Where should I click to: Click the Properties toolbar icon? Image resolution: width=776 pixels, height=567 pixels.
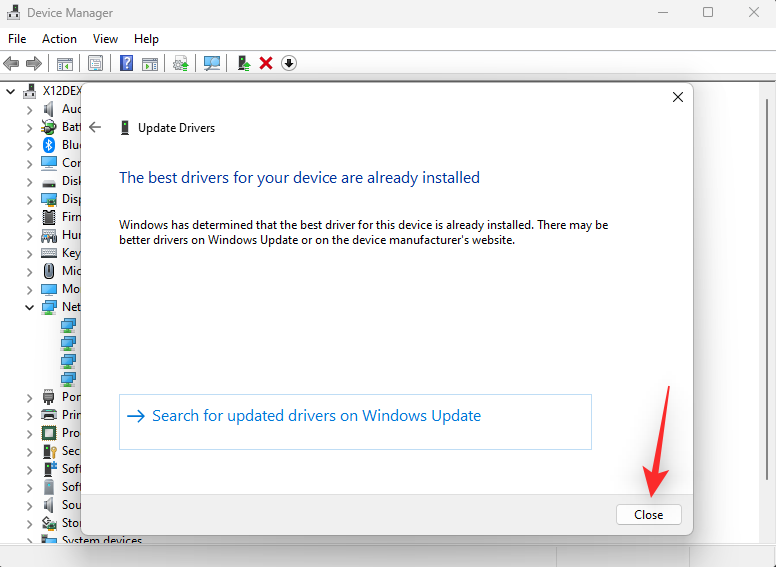[95, 63]
